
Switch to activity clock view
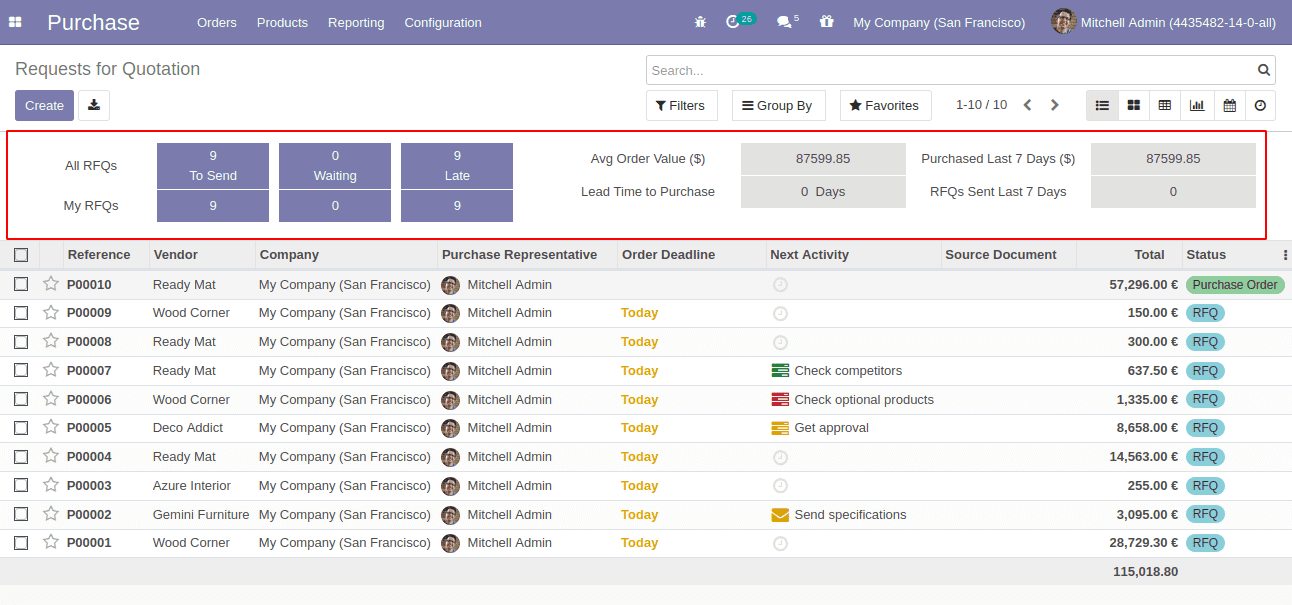tap(1260, 105)
